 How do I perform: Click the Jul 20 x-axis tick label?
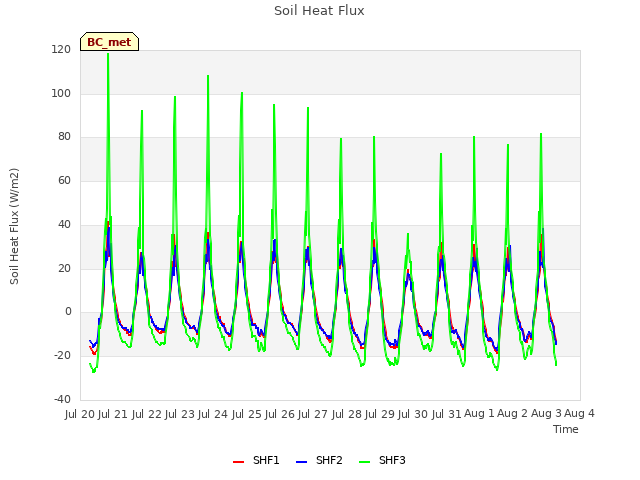click(x=80, y=414)
